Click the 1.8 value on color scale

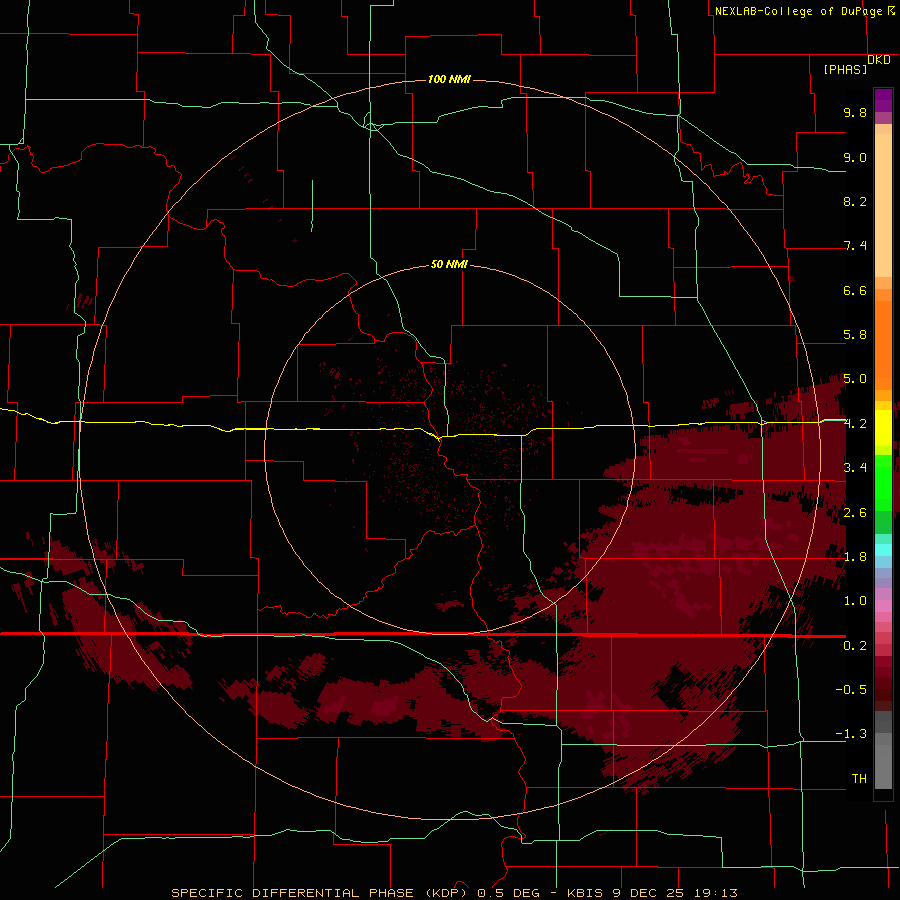click(x=855, y=557)
